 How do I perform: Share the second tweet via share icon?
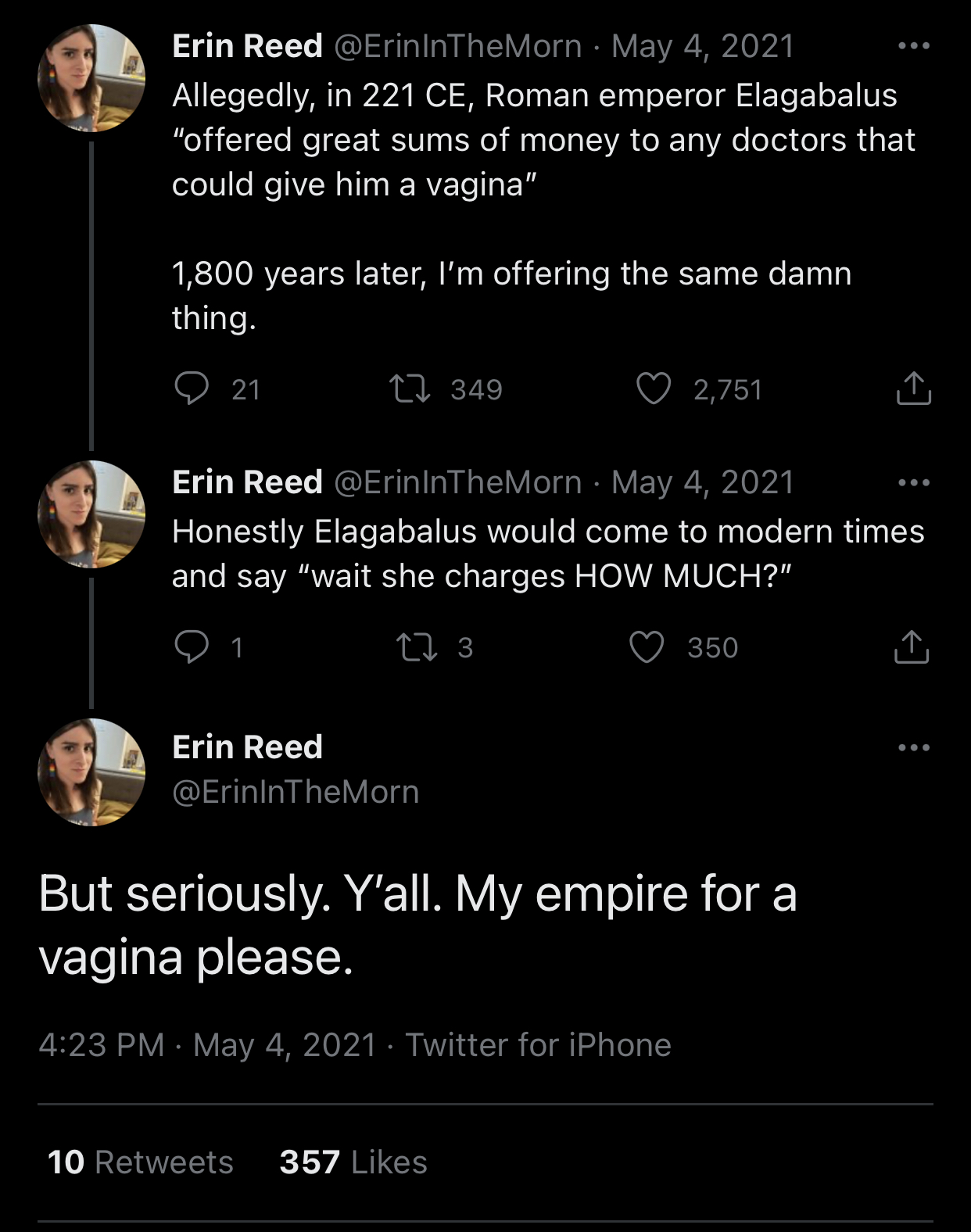click(912, 647)
